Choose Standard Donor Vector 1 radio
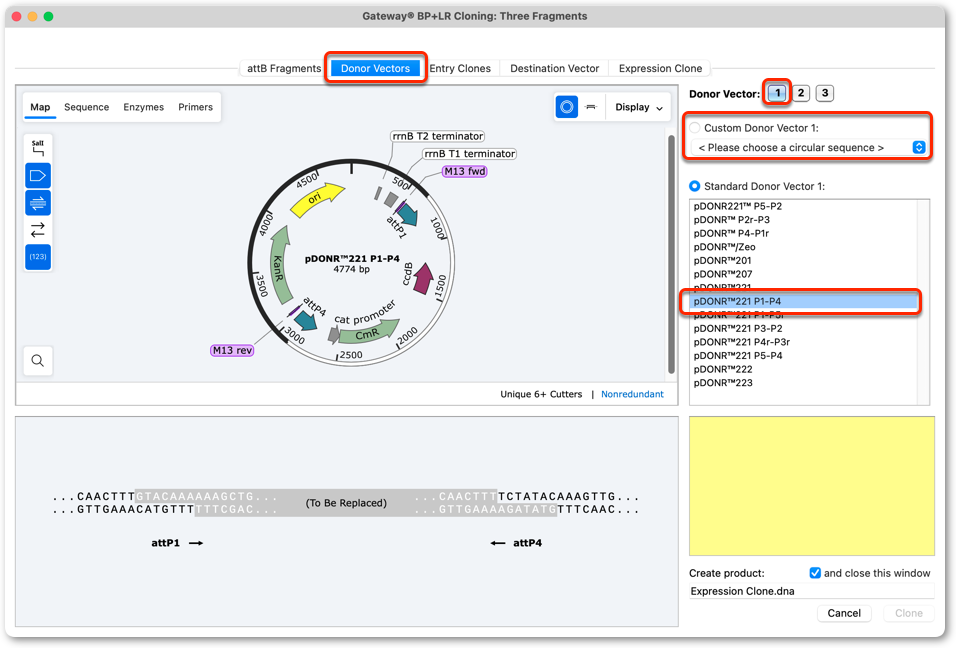The height and width of the screenshot is (648, 956). click(695, 186)
